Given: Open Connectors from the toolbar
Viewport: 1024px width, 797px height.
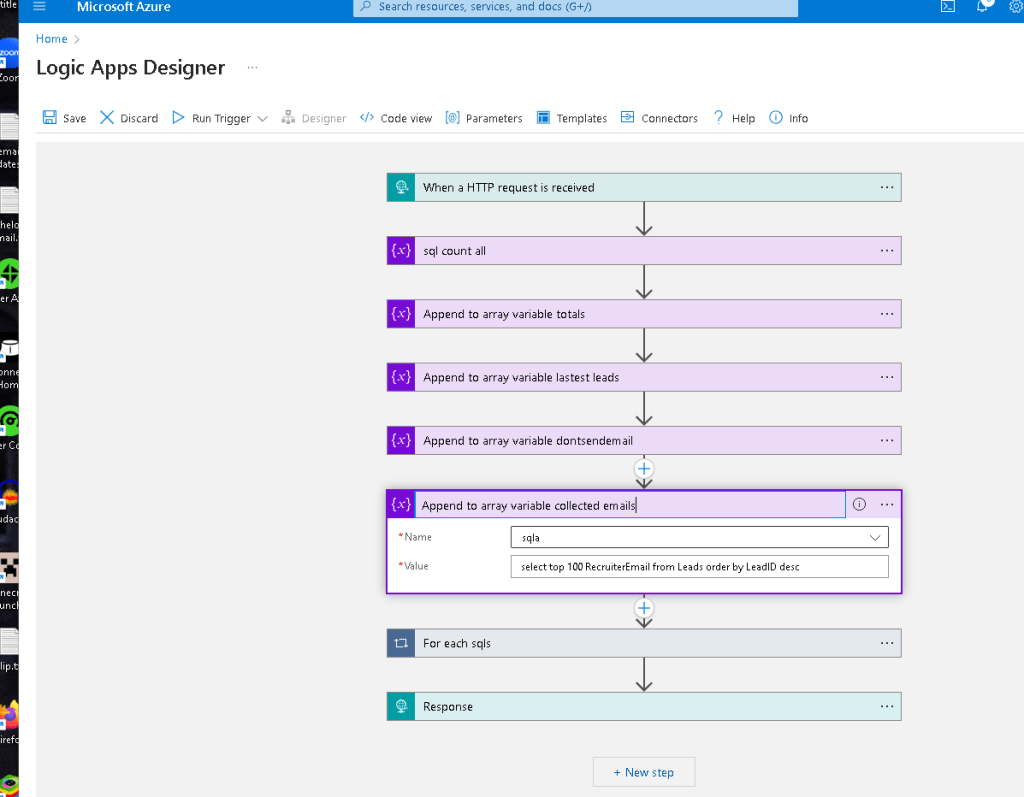Looking at the screenshot, I should click(x=659, y=118).
